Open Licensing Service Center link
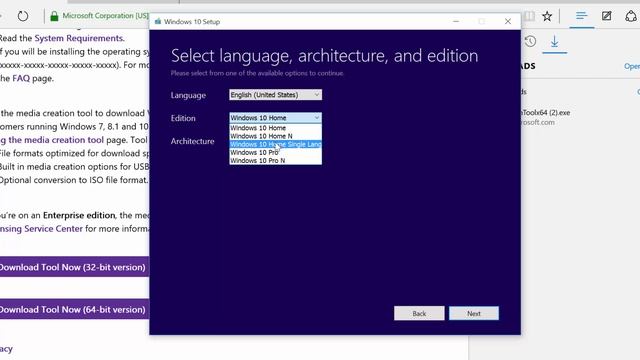The height and width of the screenshot is (360, 640). [x=41, y=229]
